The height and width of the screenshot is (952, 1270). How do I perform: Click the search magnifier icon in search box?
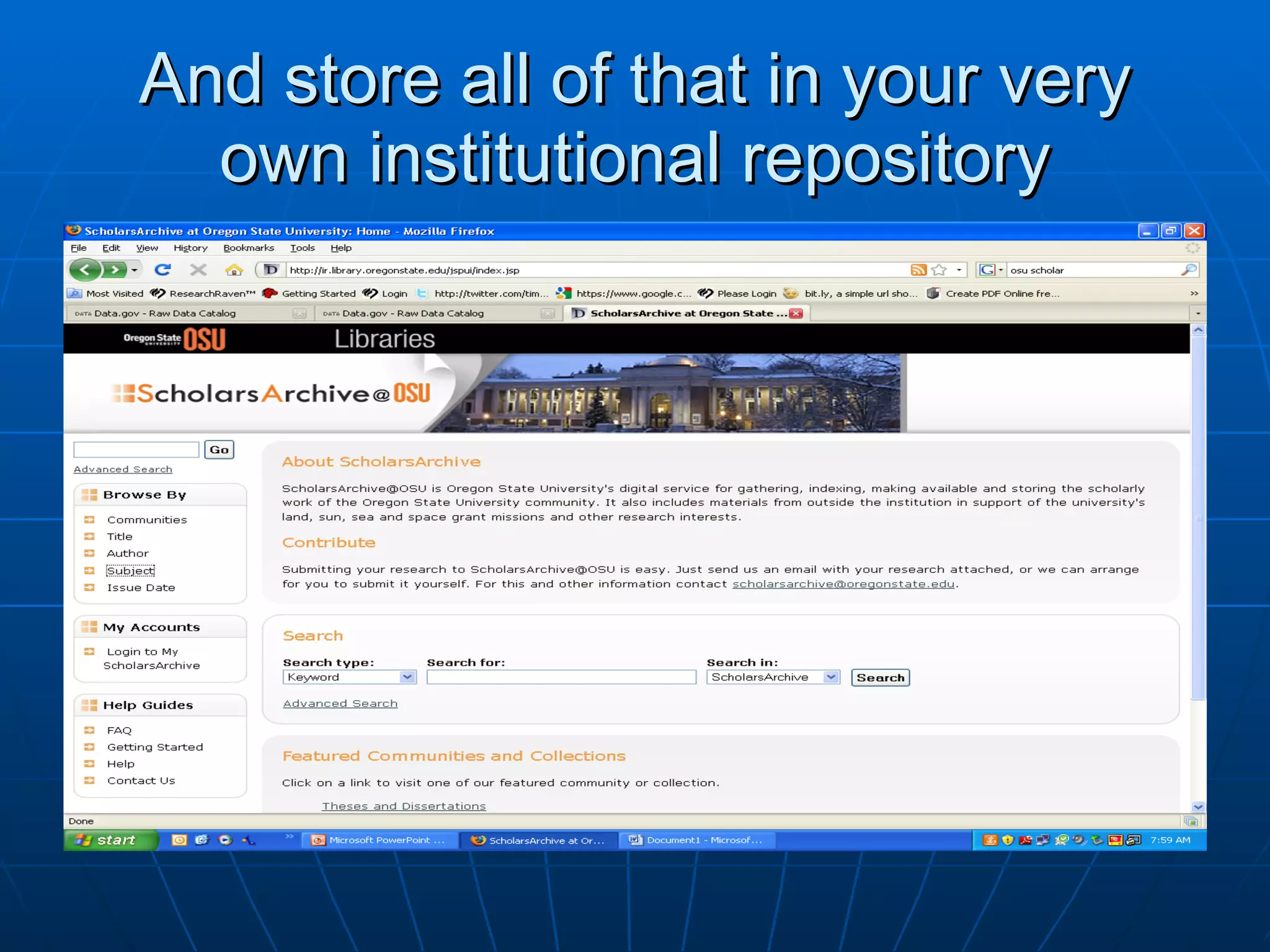(x=1188, y=270)
